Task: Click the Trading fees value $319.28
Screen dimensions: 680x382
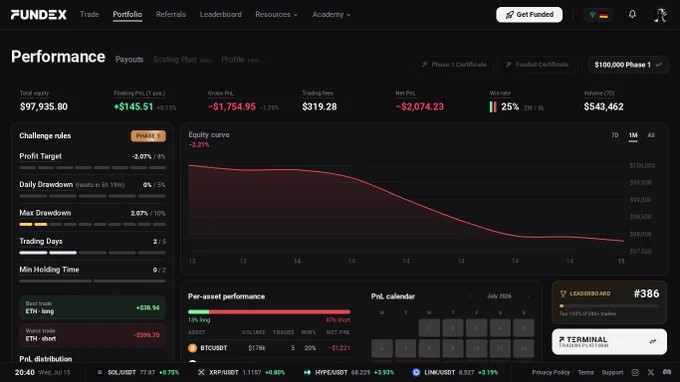Action: tap(320, 107)
